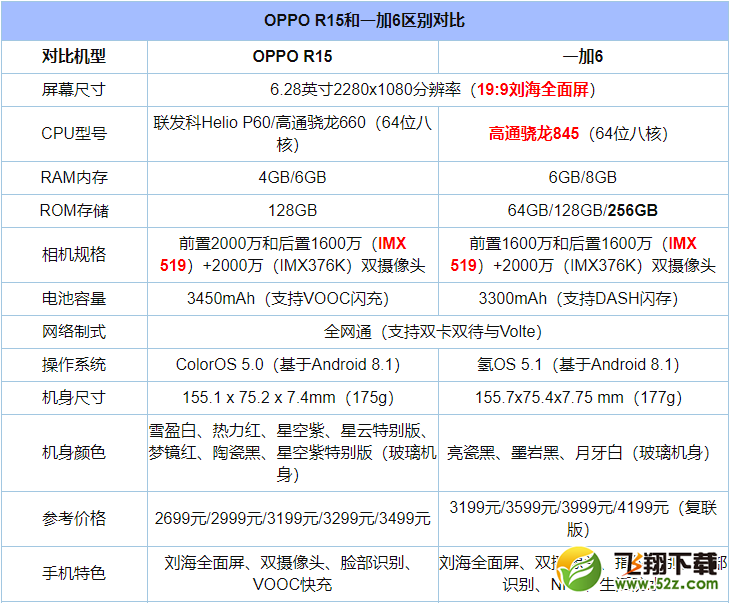This screenshot has width=730, height=603.
Task: Click the cell starting '前置1600万和后置1600万'
Action: coord(583,255)
